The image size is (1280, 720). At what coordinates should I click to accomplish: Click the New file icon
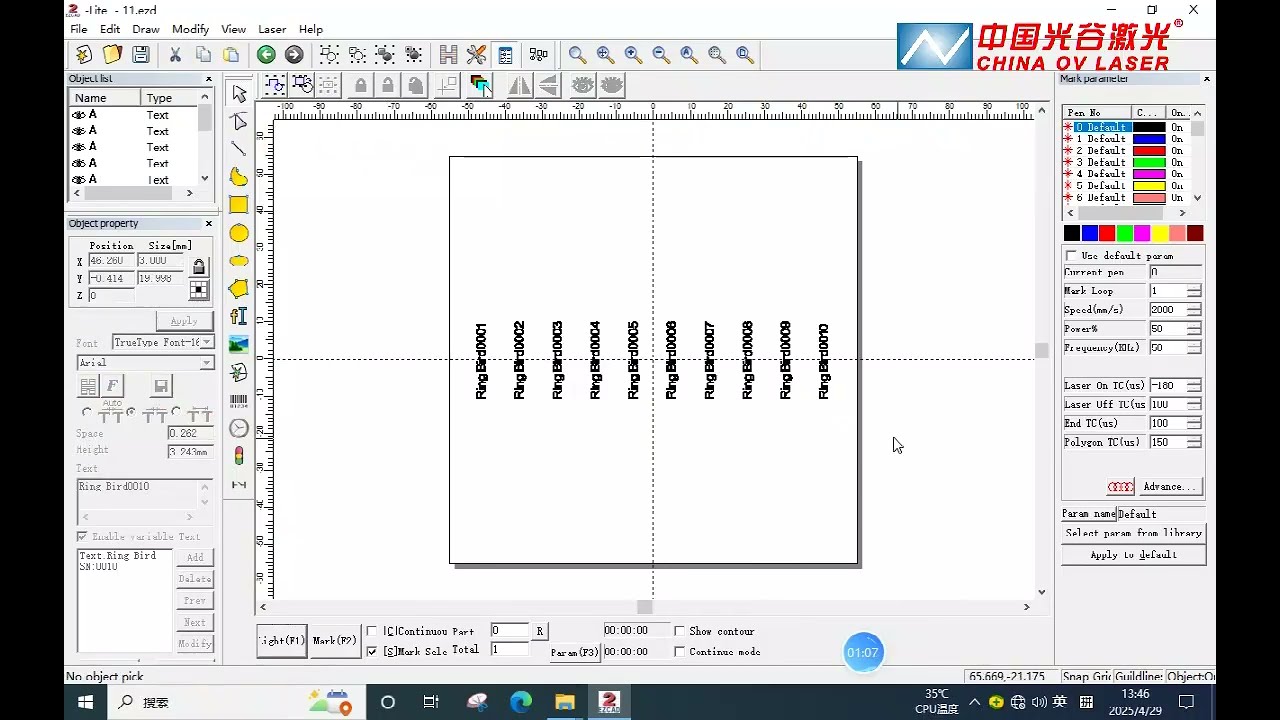tap(84, 54)
